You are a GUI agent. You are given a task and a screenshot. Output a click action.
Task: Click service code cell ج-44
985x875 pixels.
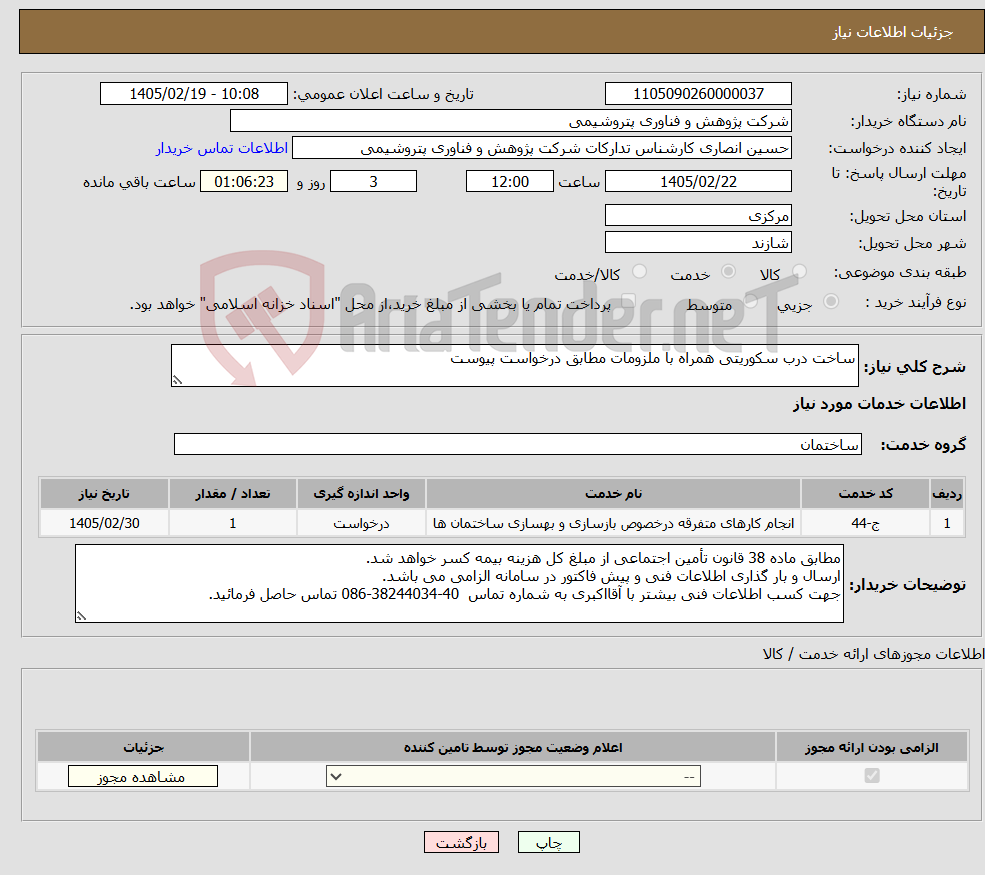(x=865, y=523)
